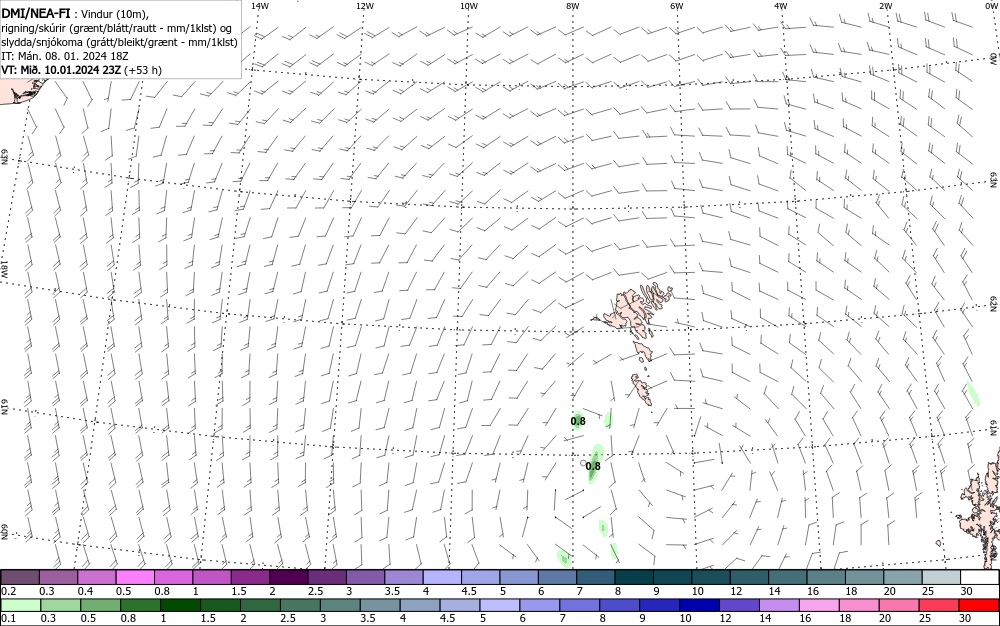This screenshot has width=1000, height=626.
Task: Click the 2W longitude label
Action: point(885,6)
